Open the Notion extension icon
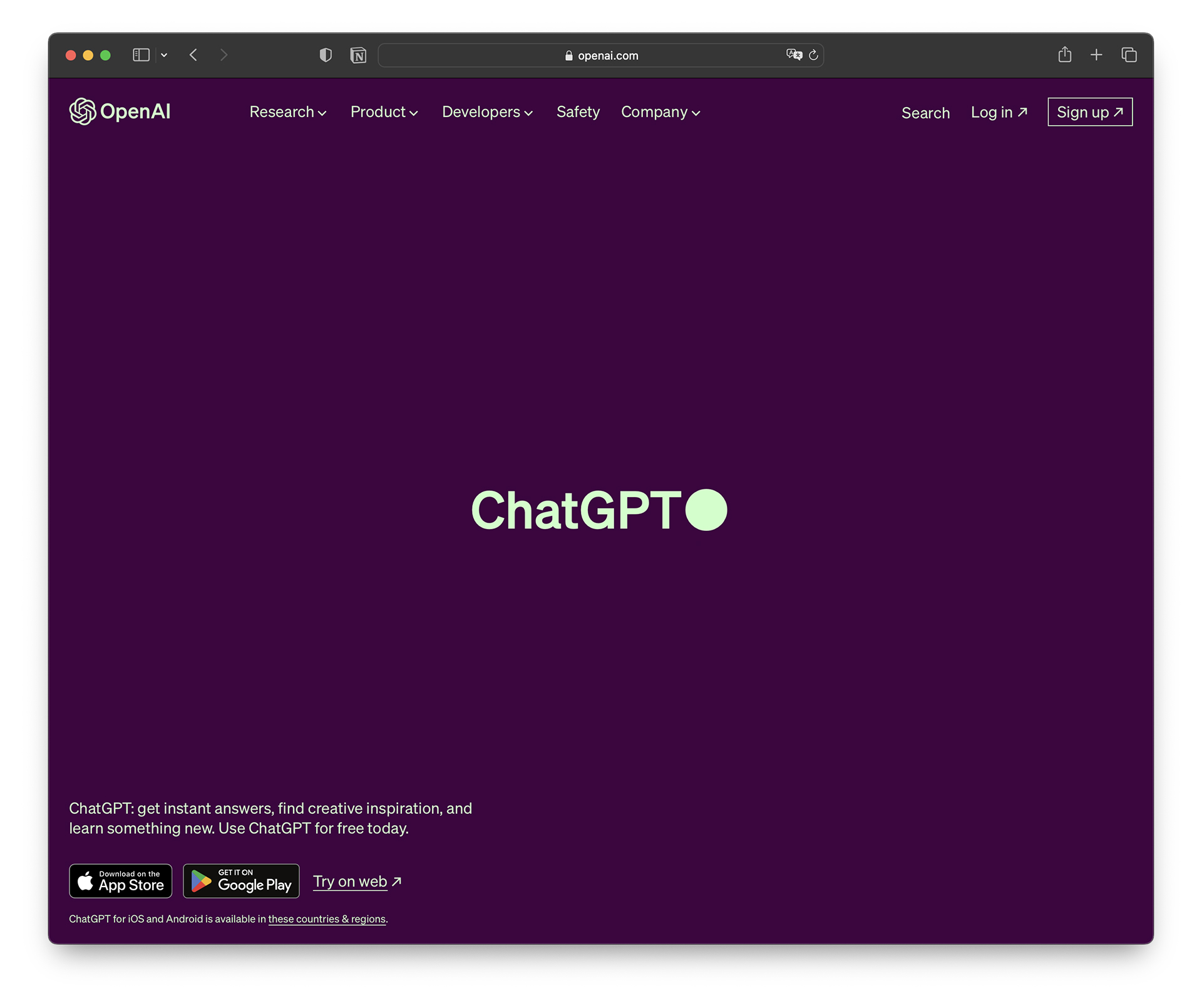This screenshot has height=1008, width=1202. pos(358,55)
